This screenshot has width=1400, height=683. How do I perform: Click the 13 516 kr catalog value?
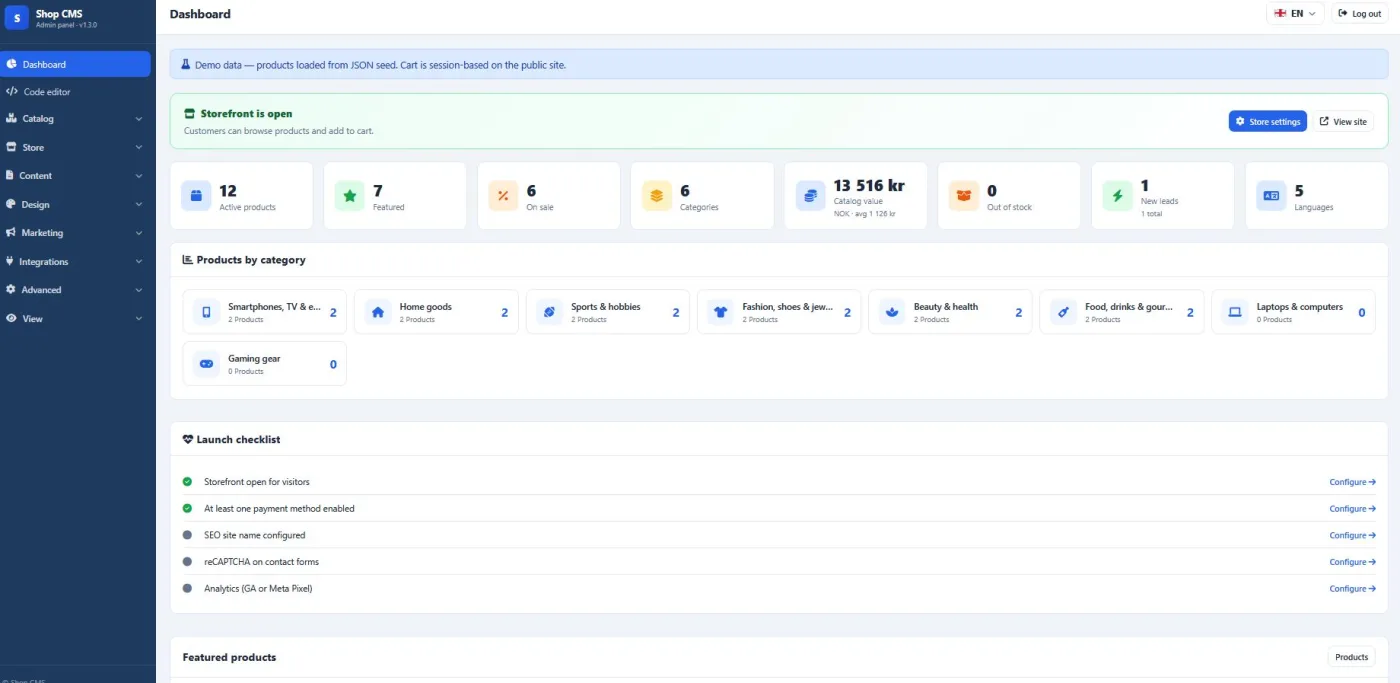[869, 186]
